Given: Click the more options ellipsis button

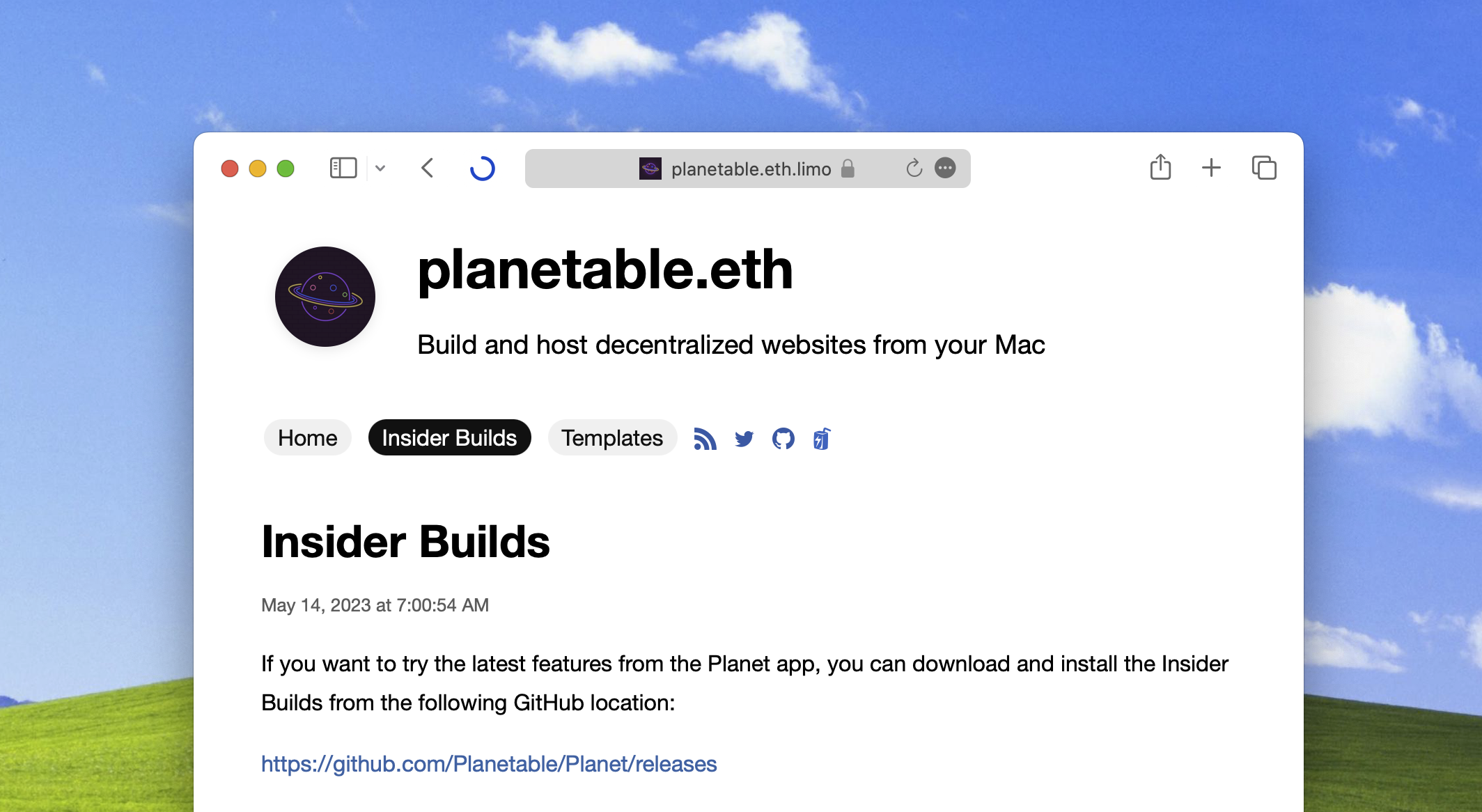Looking at the screenshot, I should (944, 167).
